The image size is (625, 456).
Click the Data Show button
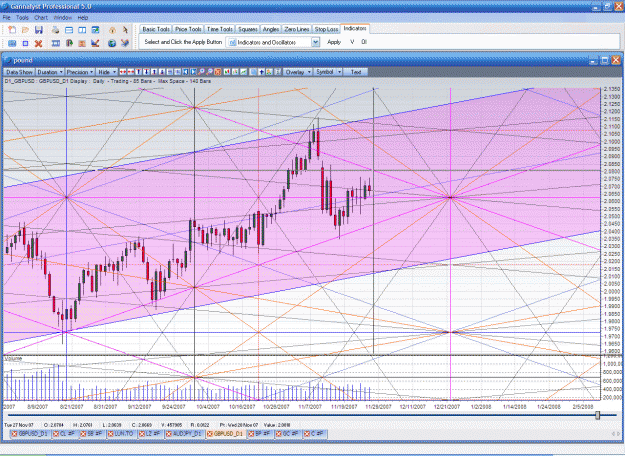click(x=19, y=72)
